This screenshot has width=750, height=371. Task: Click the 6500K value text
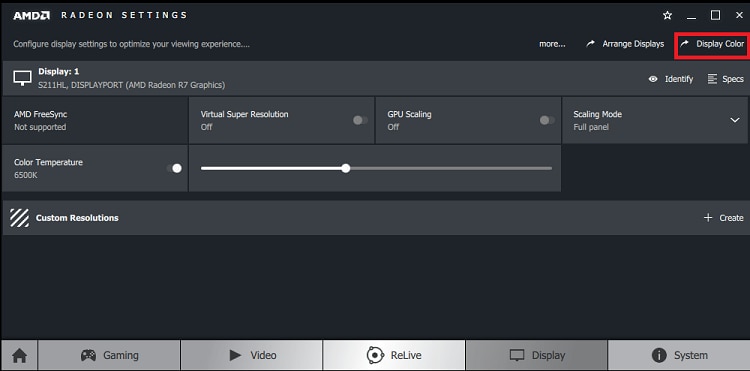(x=26, y=175)
